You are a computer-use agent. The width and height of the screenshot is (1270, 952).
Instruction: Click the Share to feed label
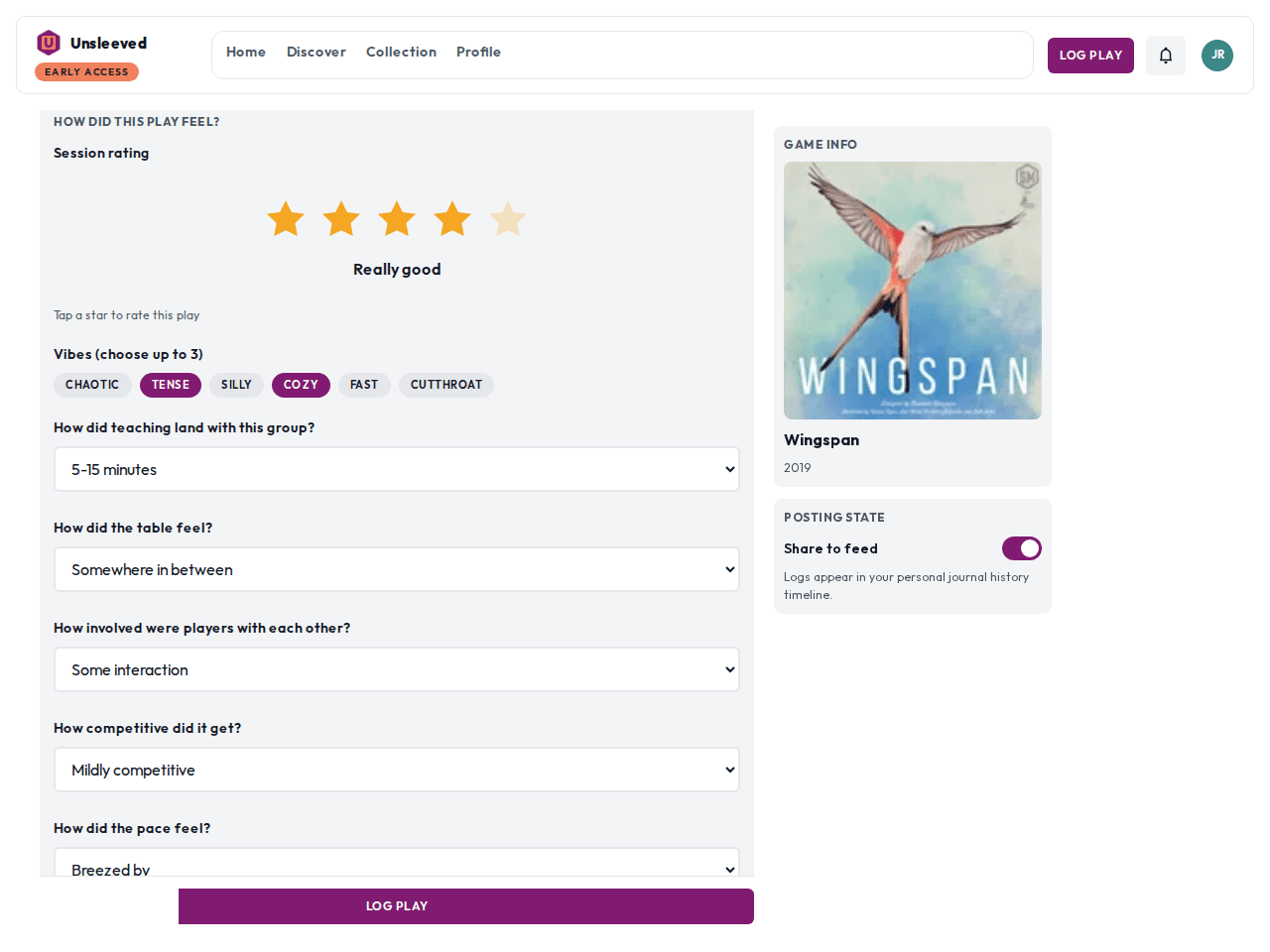830,548
